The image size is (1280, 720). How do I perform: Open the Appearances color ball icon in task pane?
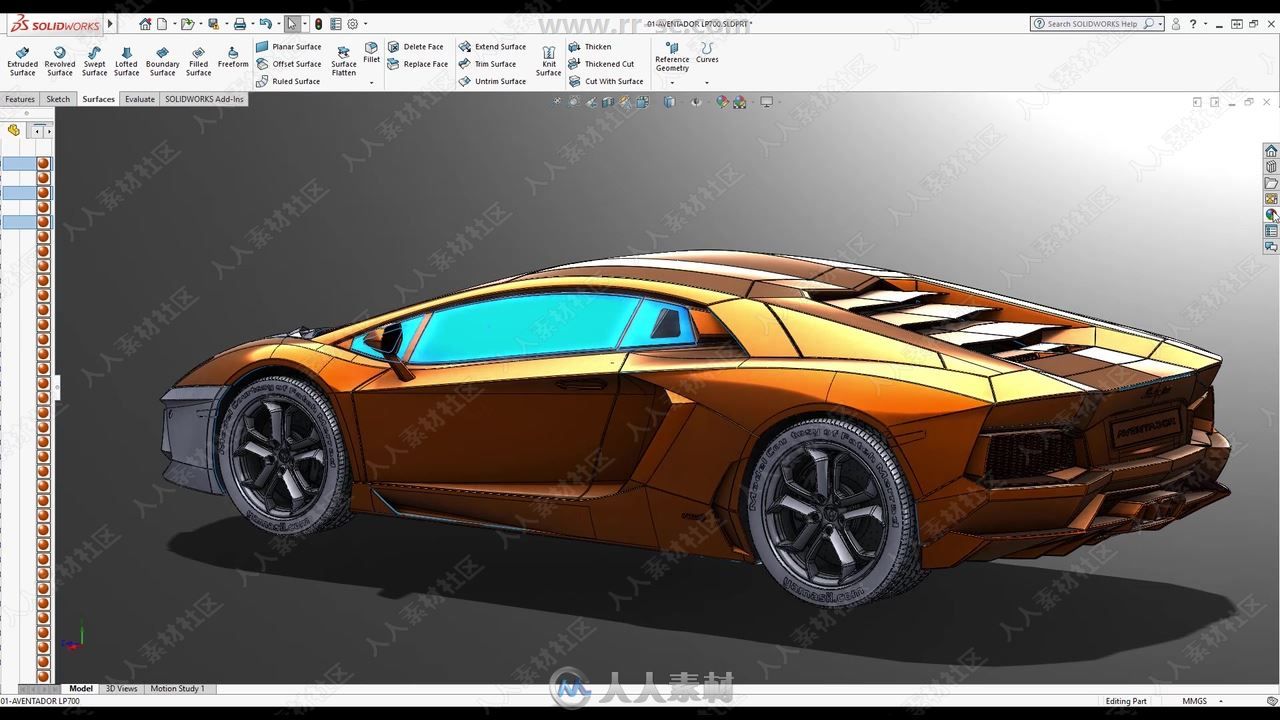[x=1271, y=215]
